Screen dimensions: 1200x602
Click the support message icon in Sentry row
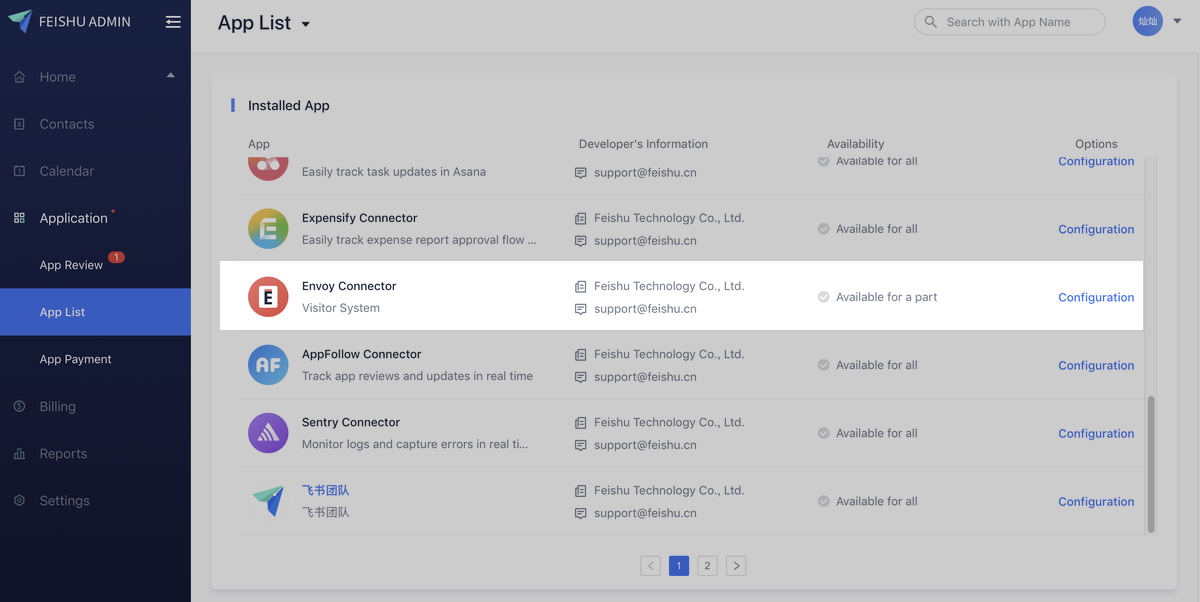pos(580,445)
